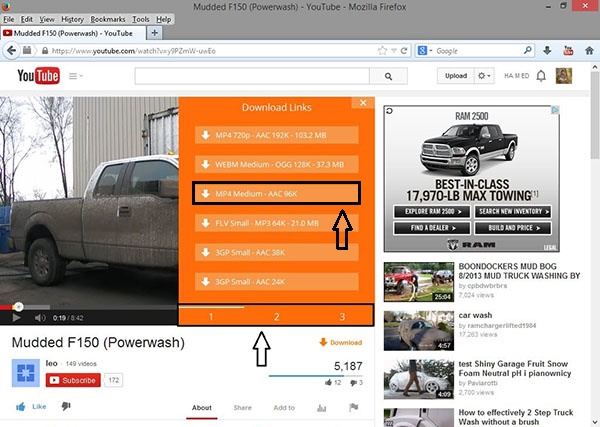The image size is (600, 427).
Task: Go to download links page 1
Action: click(211, 316)
